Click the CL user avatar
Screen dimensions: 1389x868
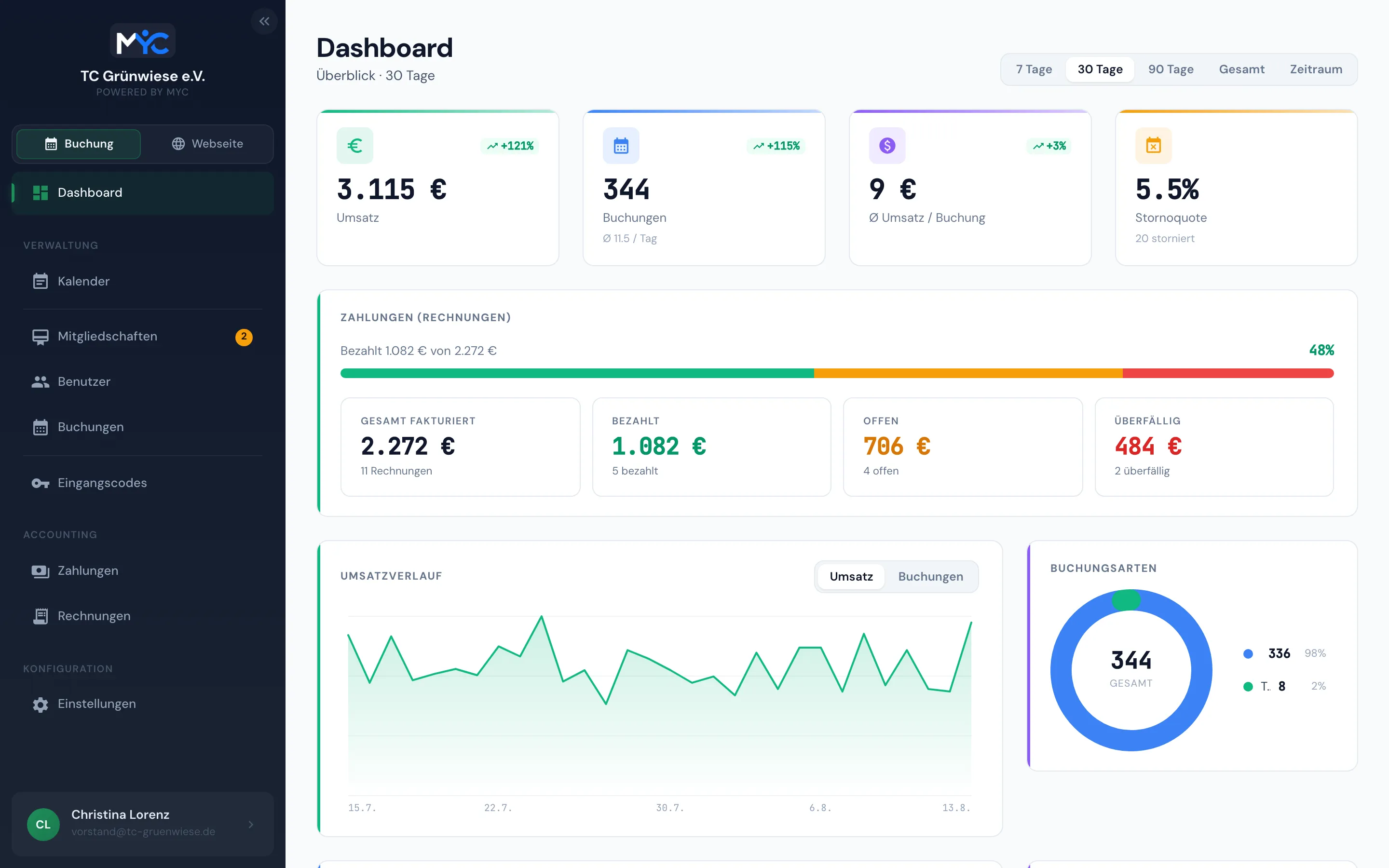tap(43, 825)
